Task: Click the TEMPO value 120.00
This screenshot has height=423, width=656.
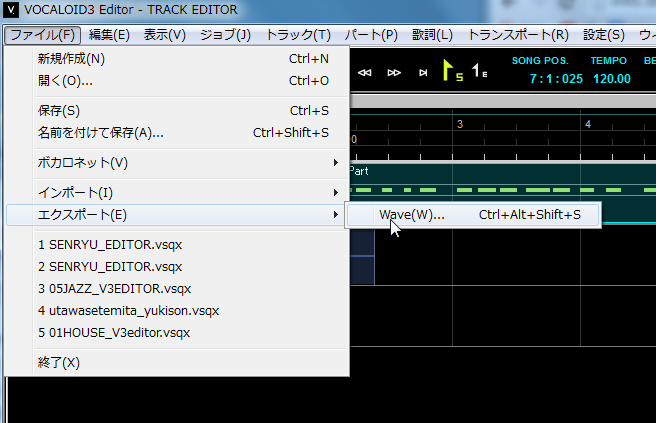Action: pos(612,79)
